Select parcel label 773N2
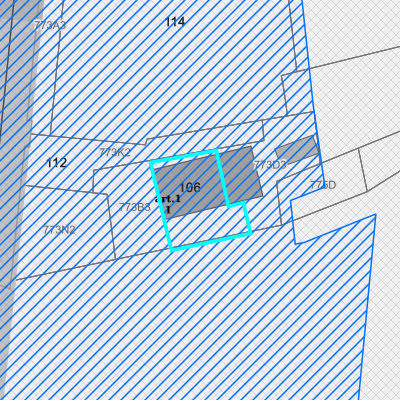Screen dimensions: 400x400 [59, 230]
